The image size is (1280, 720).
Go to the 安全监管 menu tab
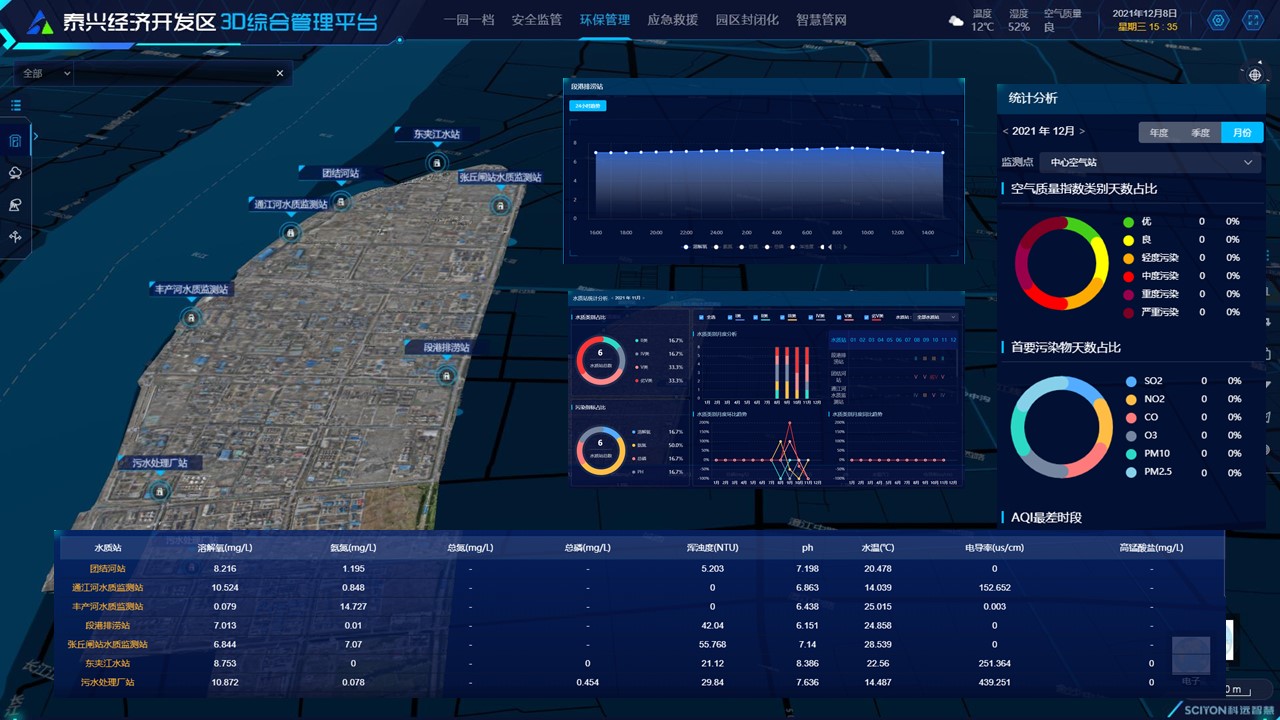coord(536,20)
